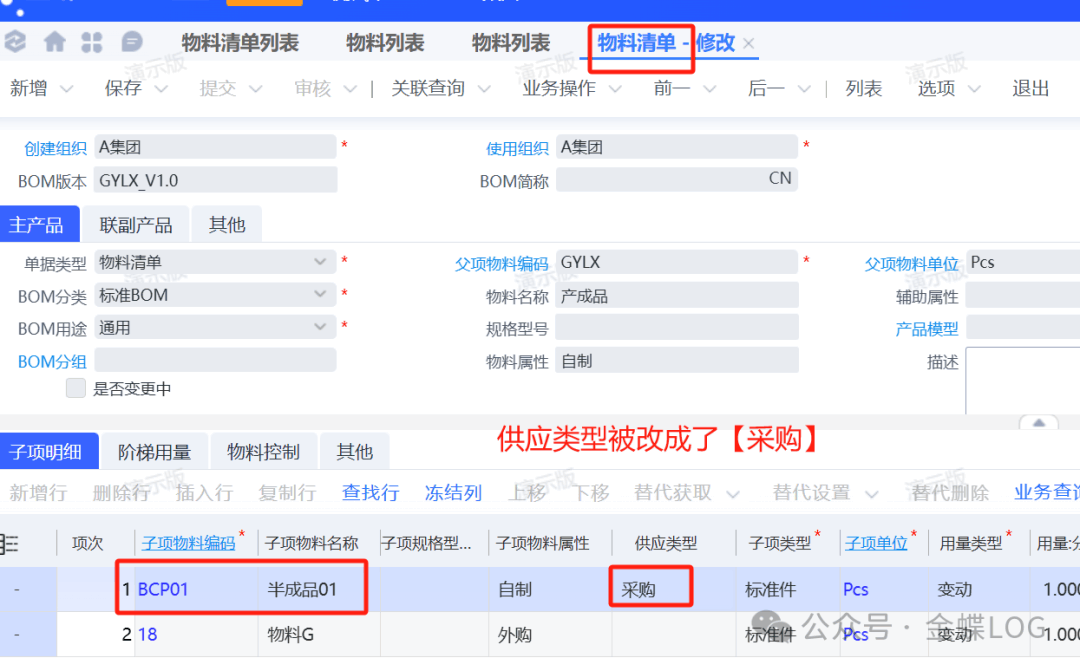Select the 供应类型 cell showing 采购
Viewport: 1080px width, 671px height.
pos(650,589)
